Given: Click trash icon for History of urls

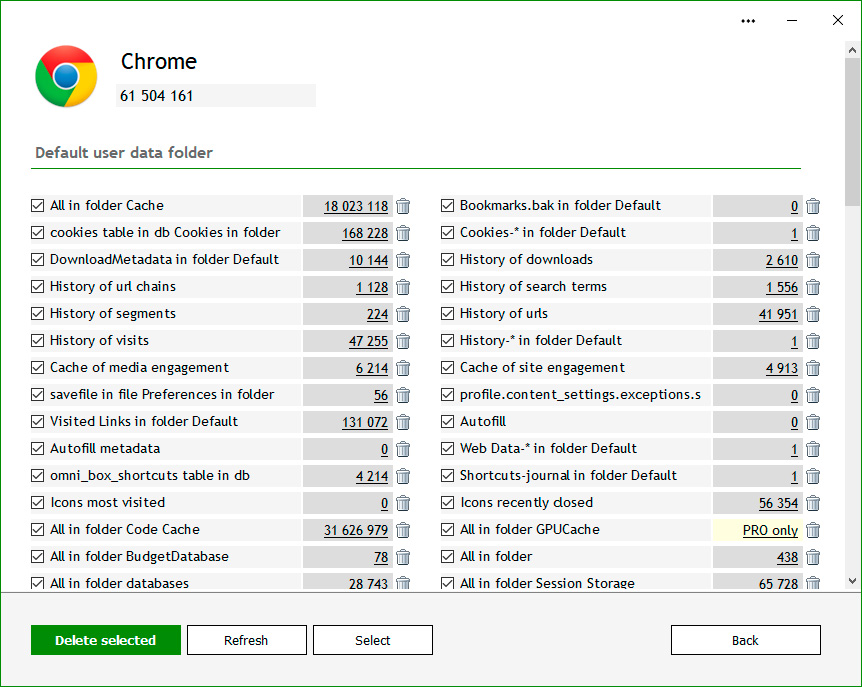Looking at the screenshot, I should click(x=813, y=314).
